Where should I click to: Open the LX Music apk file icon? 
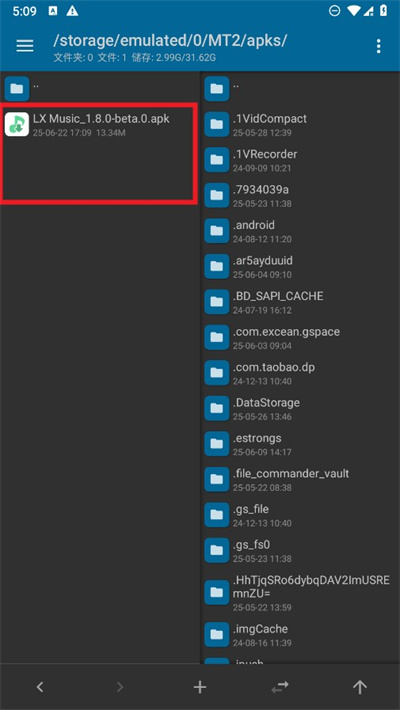pyautogui.click(x=17, y=124)
